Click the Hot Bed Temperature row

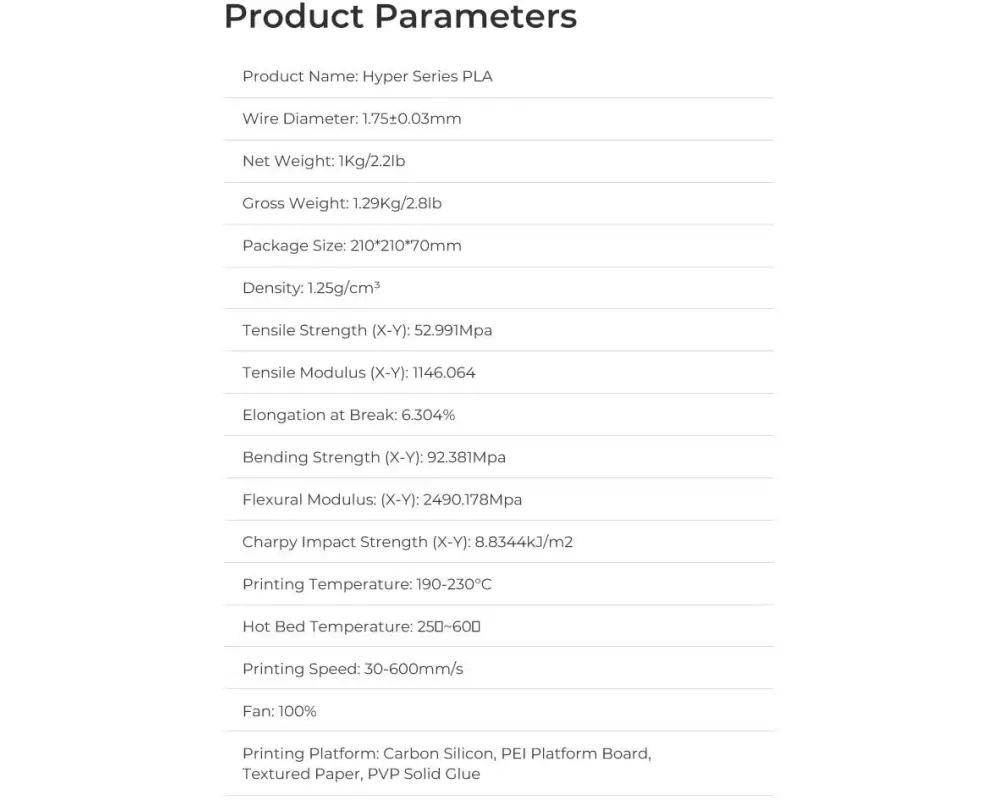[362, 627]
